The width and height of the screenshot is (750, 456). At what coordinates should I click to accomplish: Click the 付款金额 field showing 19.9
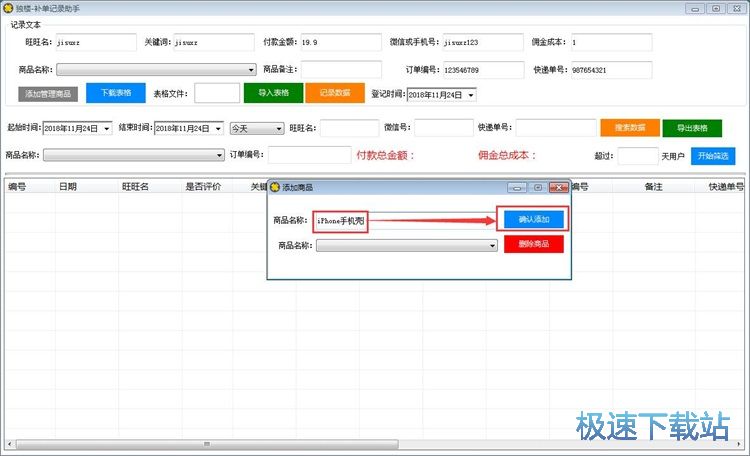(x=341, y=42)
